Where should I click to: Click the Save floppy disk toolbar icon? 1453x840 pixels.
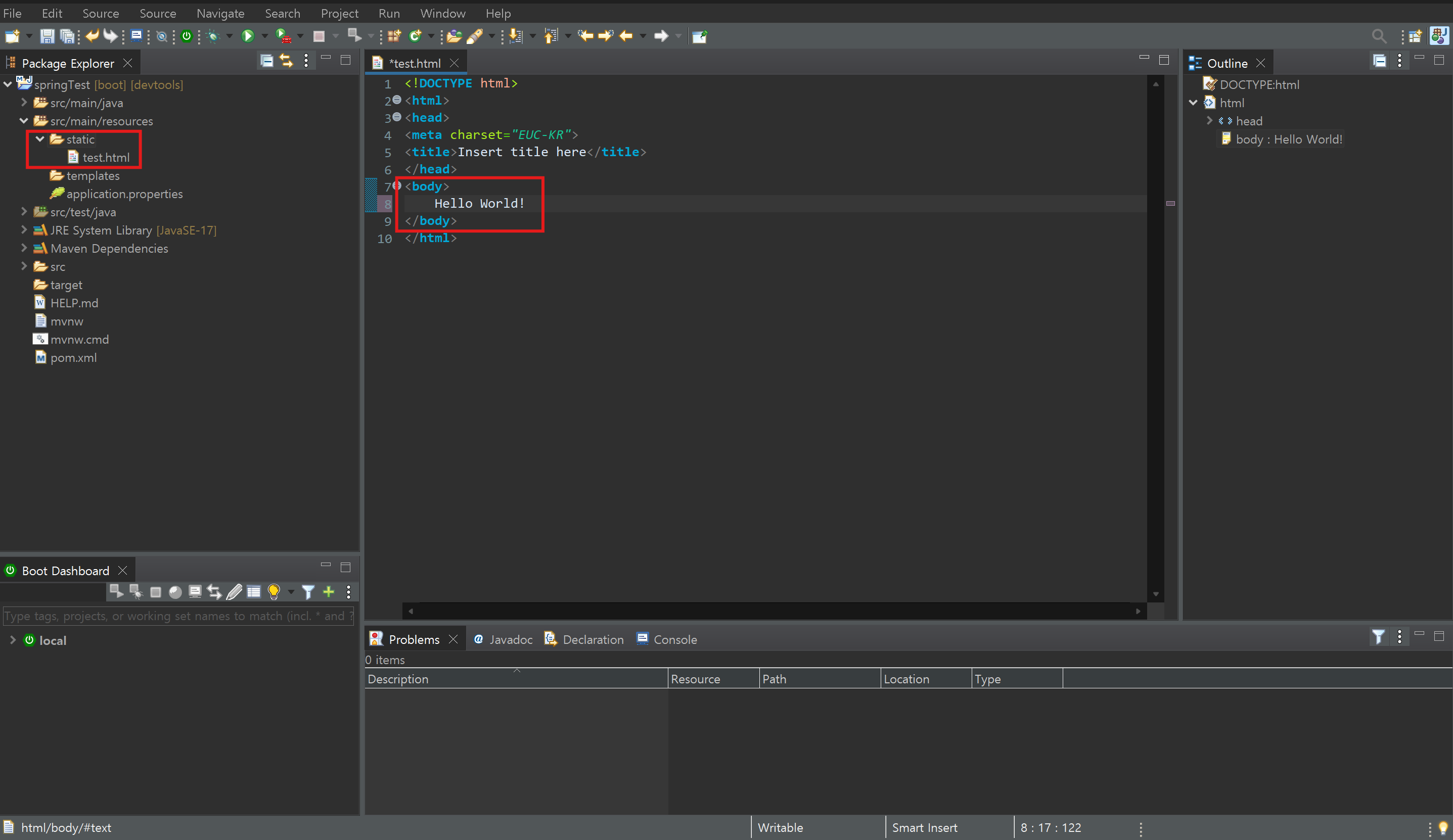(x=47, y=36)
